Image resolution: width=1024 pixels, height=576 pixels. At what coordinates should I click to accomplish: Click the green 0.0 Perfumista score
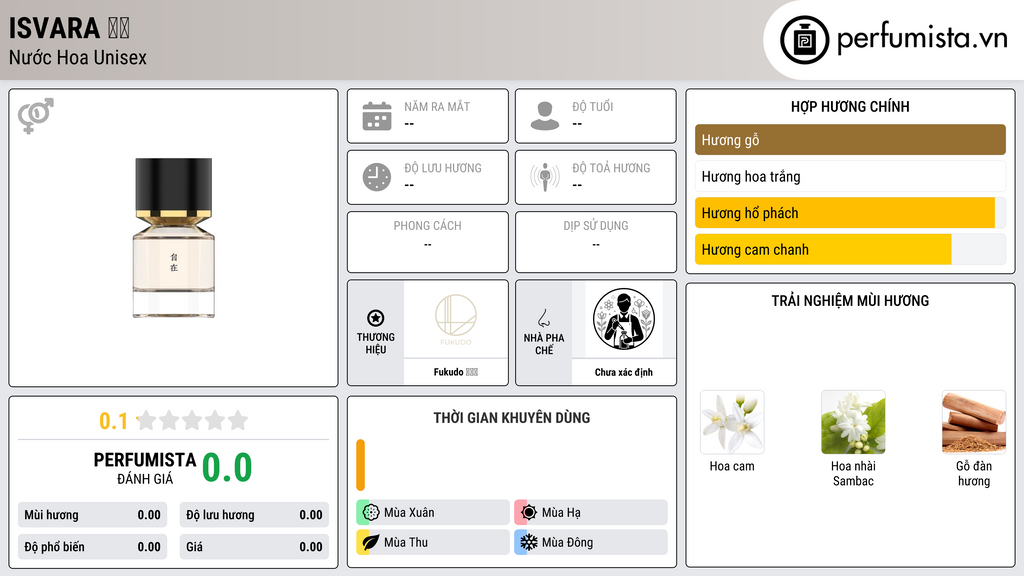(x=227, y=468)
